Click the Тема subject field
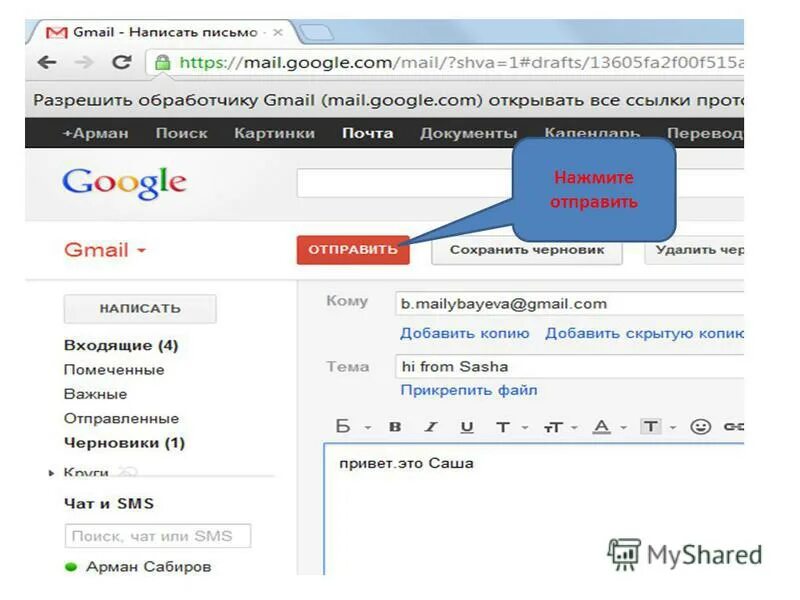 pos(569,366)
